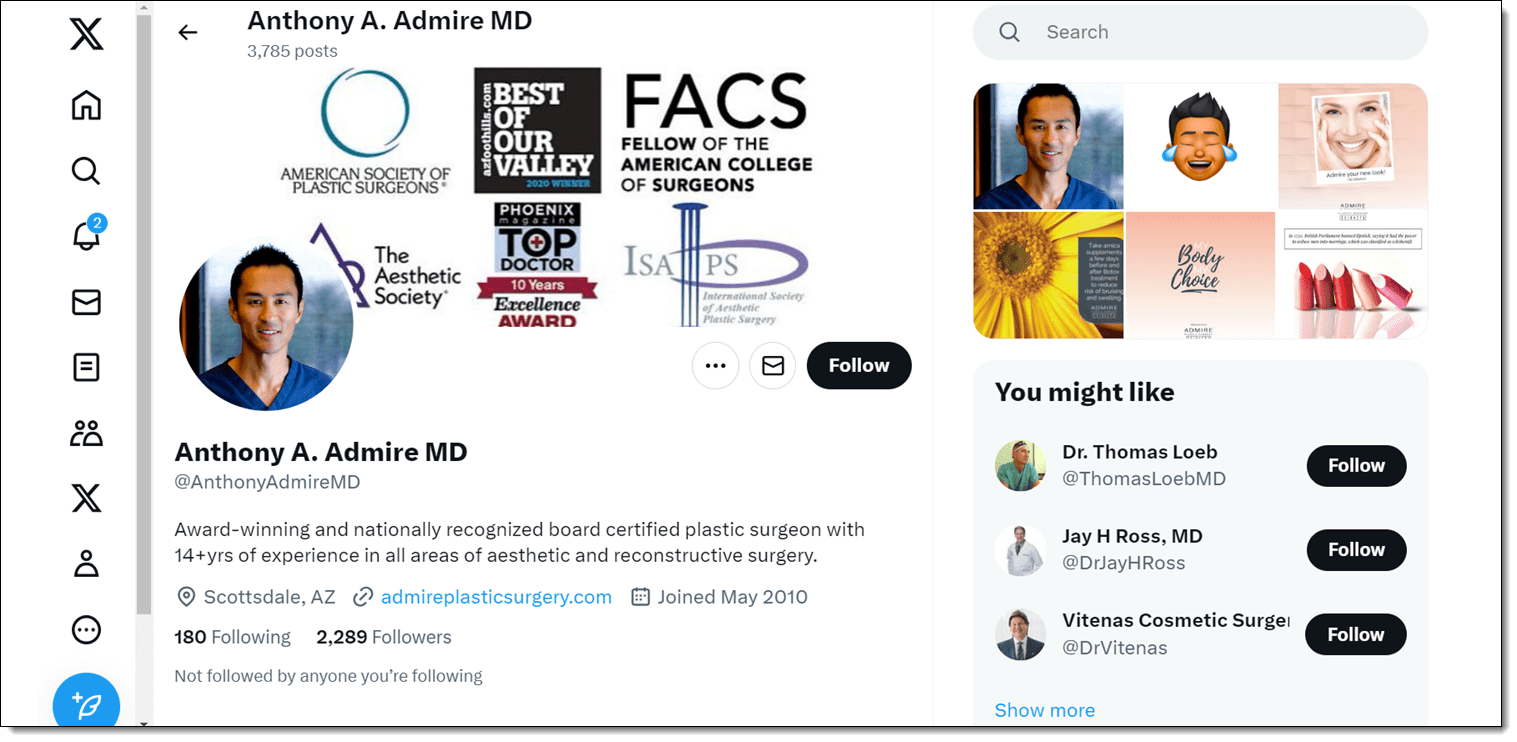Open your Lists

[x=86, y=367]
